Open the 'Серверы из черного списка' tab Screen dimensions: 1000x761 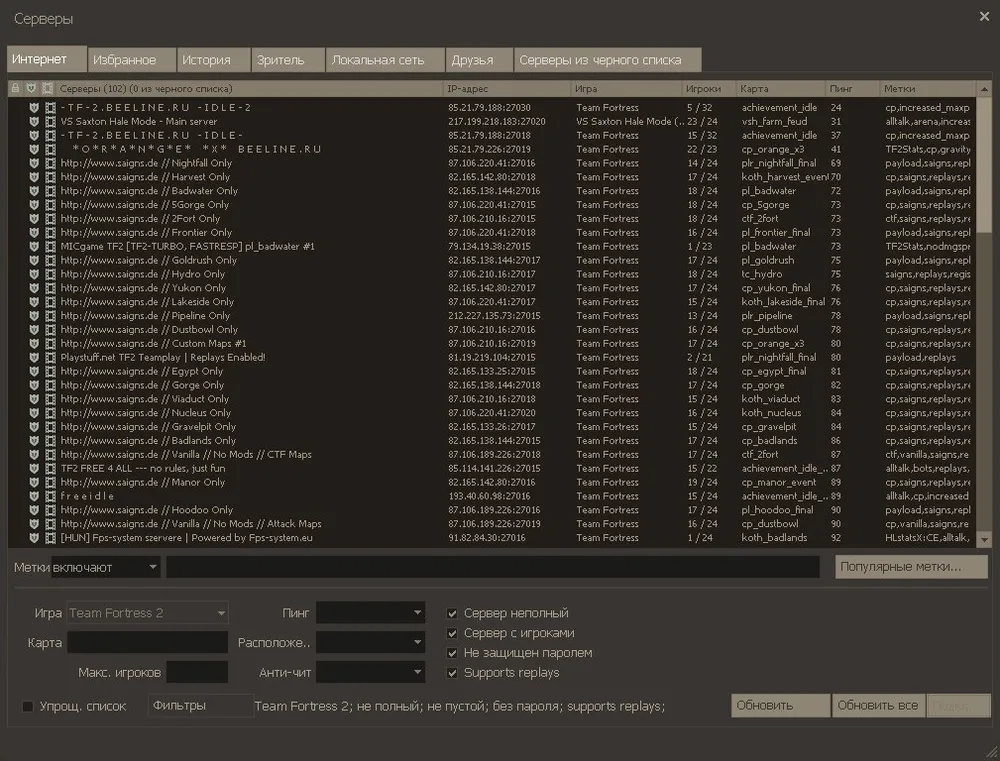pyautogui.click(x=606, y=60)
